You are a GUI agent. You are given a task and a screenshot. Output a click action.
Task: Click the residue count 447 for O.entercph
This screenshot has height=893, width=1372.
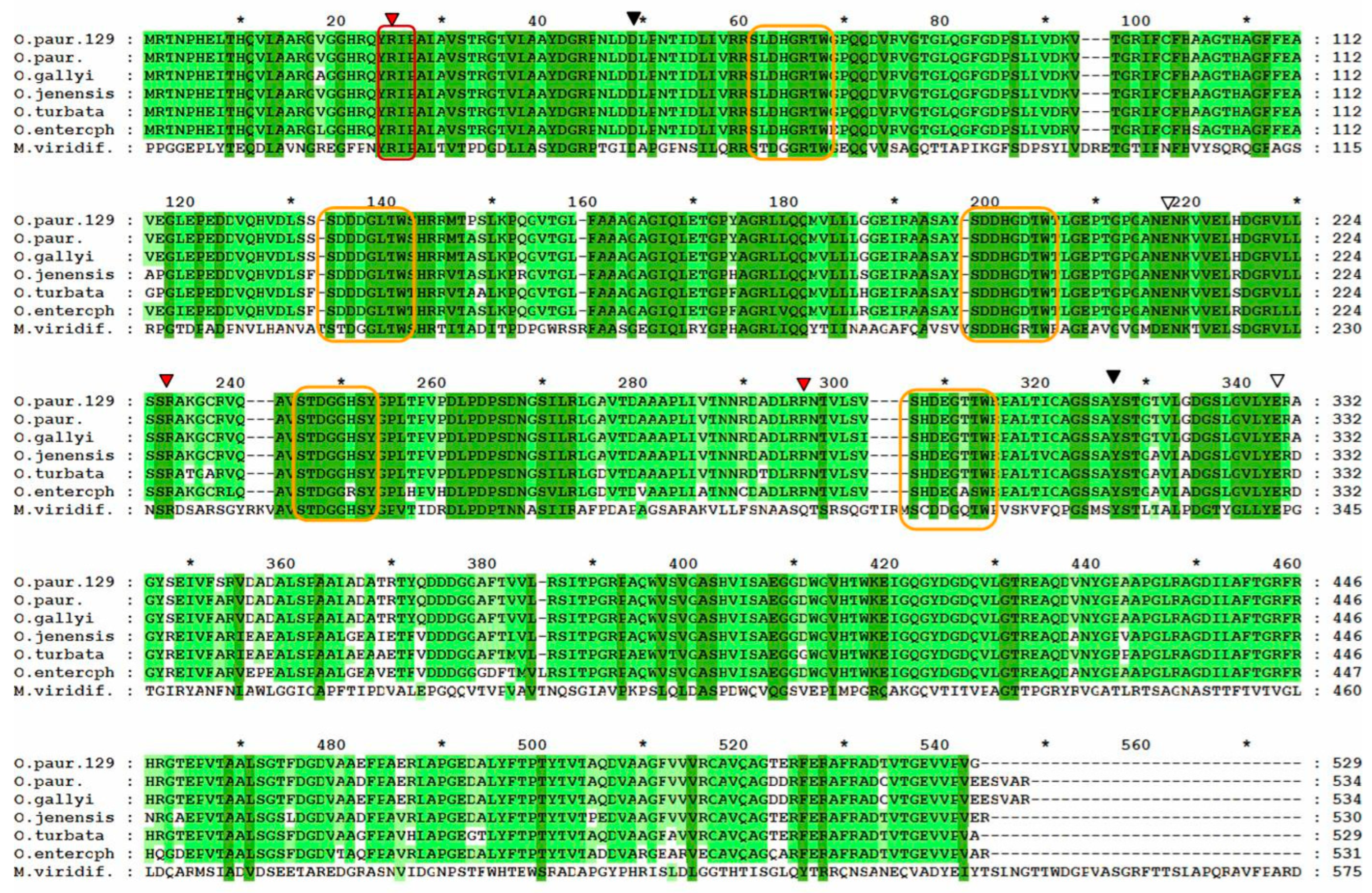pyautogui.click(x=1346, y=673)
